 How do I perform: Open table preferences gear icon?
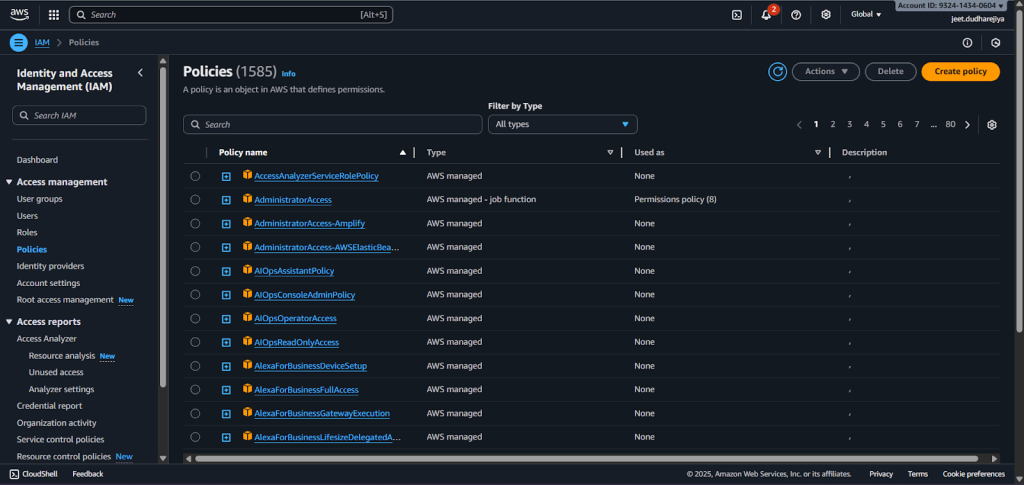(x=992, y=125)
